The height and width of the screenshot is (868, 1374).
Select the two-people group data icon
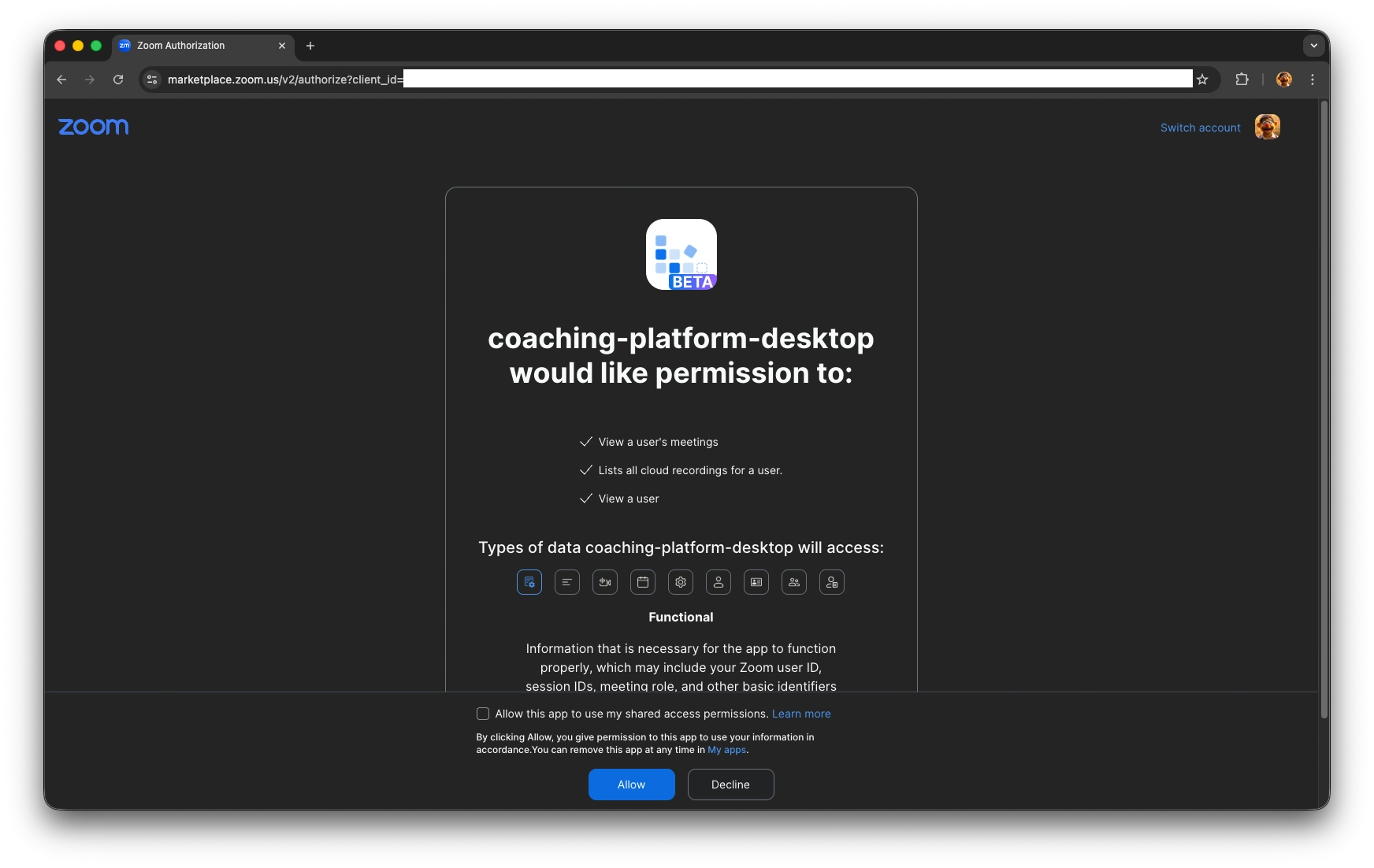794,582
